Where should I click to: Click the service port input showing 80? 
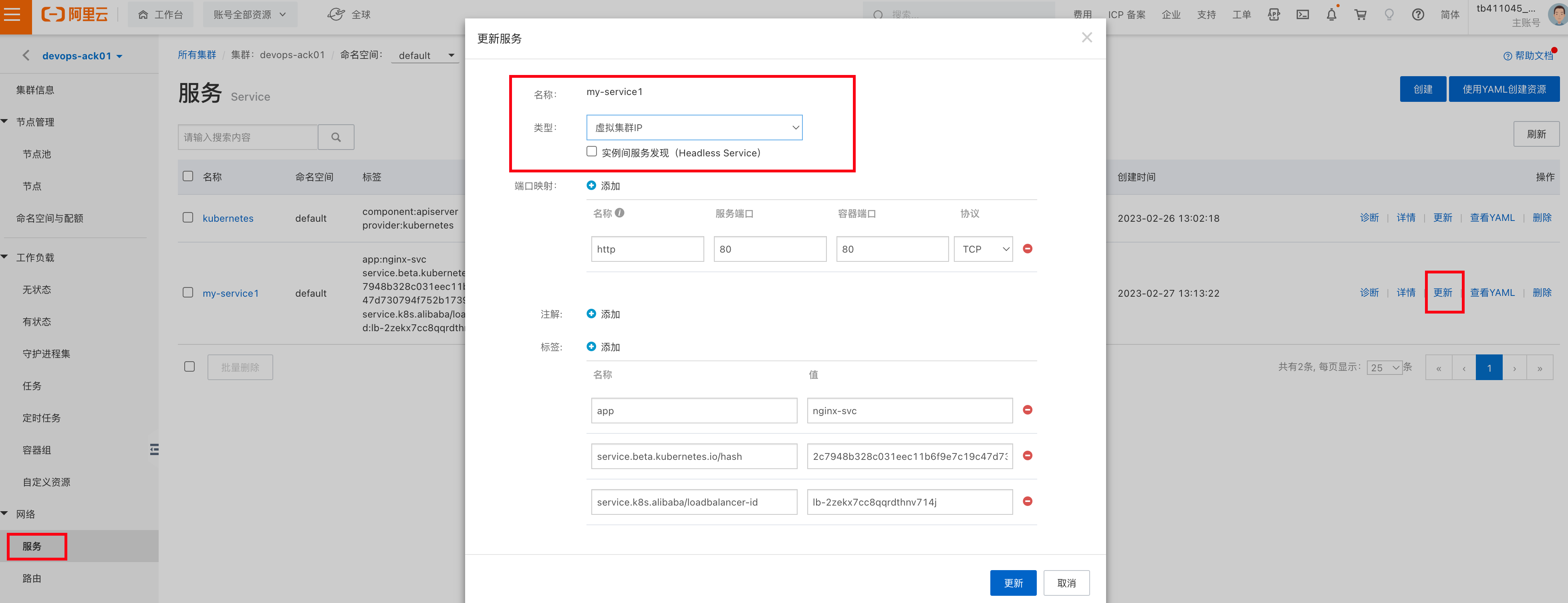point(770,249)
